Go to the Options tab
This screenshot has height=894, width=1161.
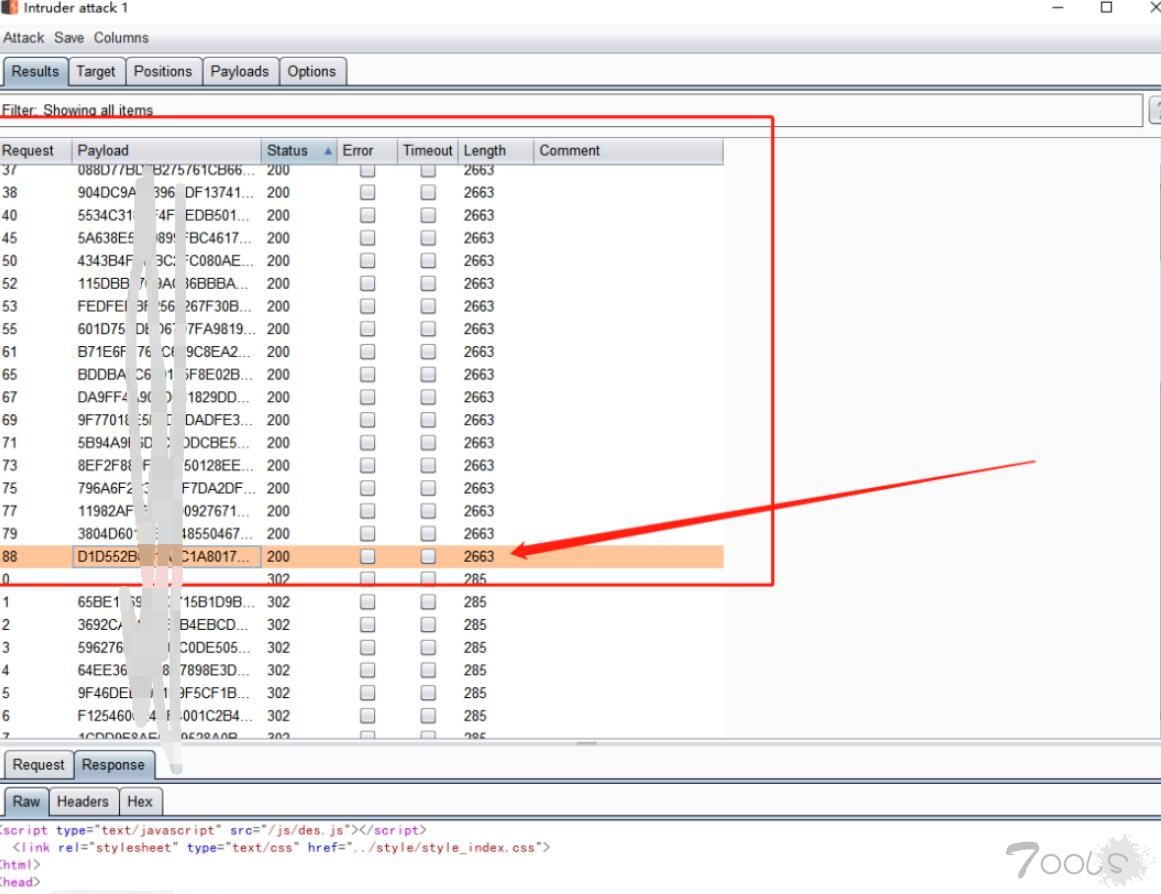coord(312,71)
